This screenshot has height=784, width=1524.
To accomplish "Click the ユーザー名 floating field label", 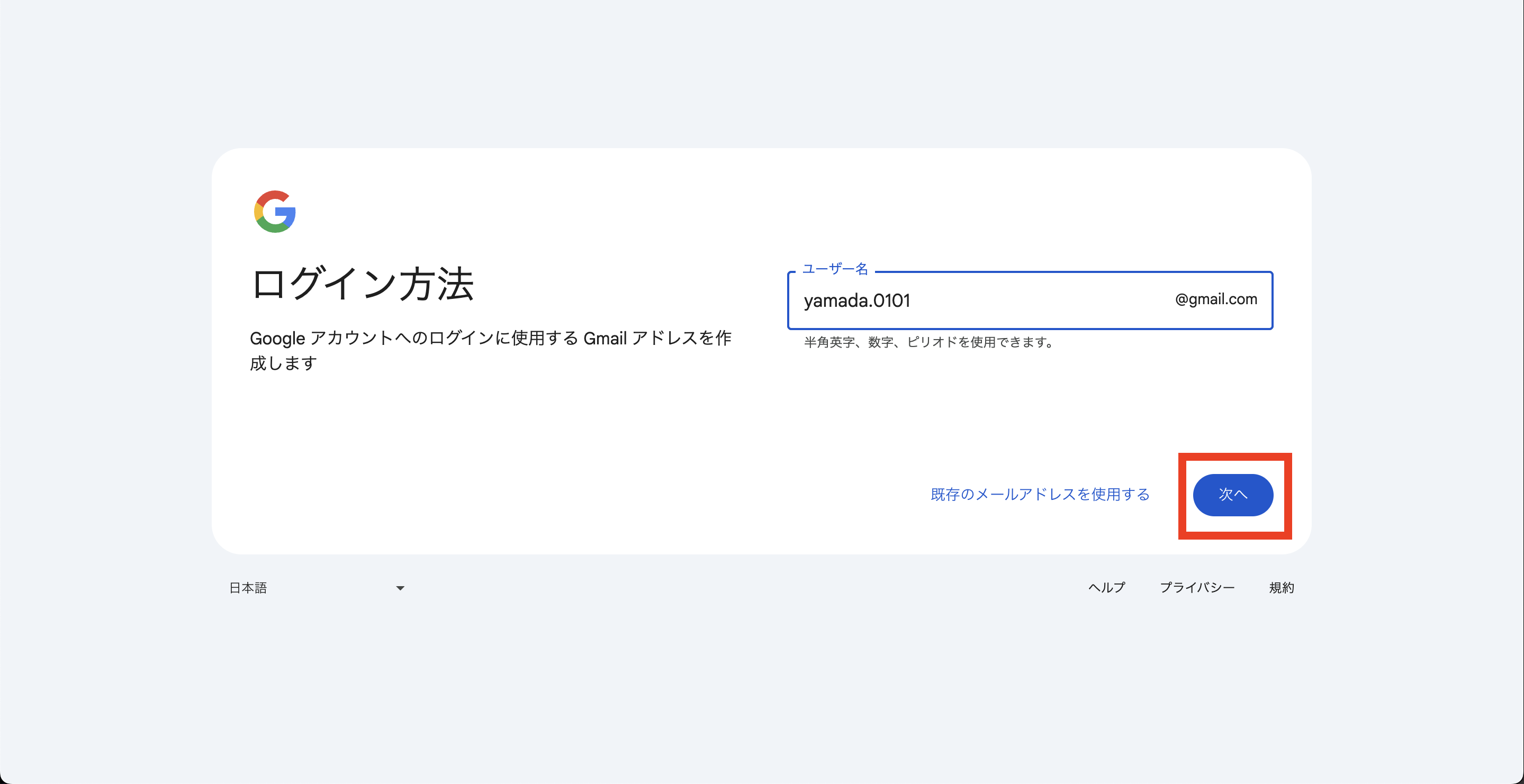I will 835,269.
